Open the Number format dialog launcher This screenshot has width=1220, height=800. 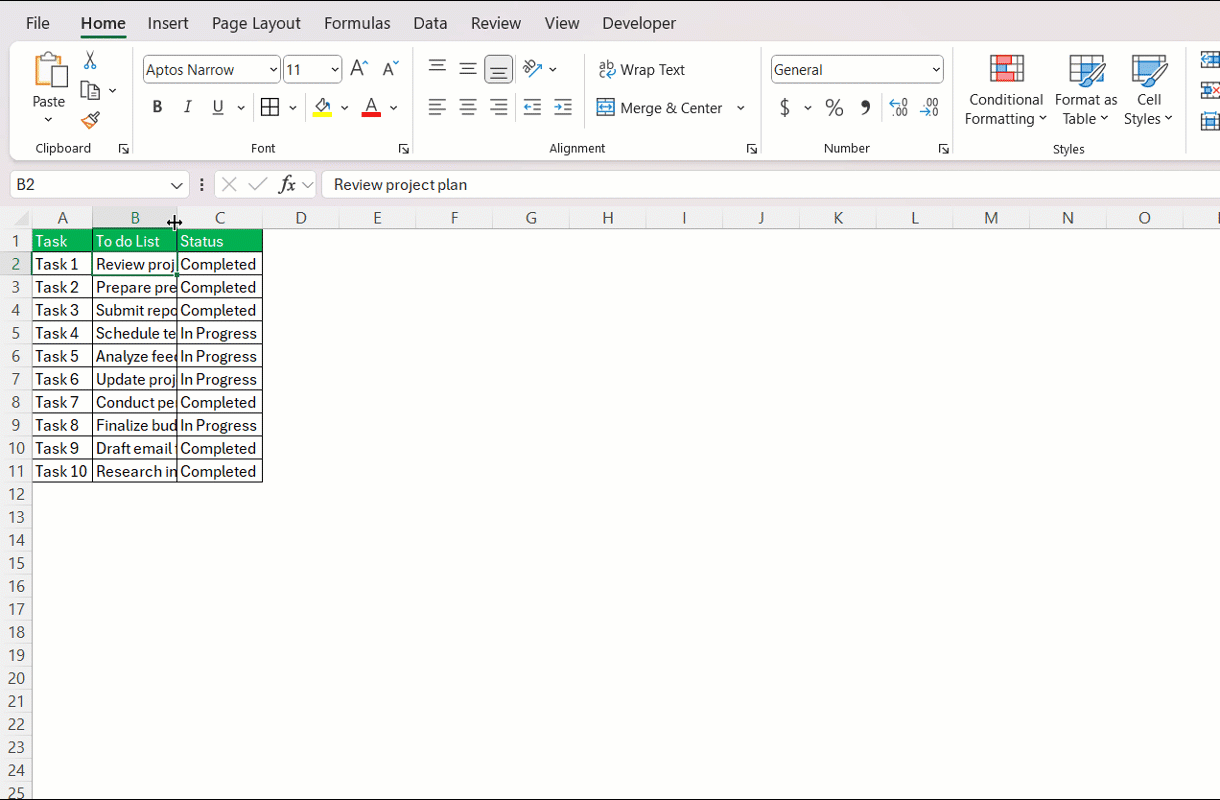(x=943, y=149)
